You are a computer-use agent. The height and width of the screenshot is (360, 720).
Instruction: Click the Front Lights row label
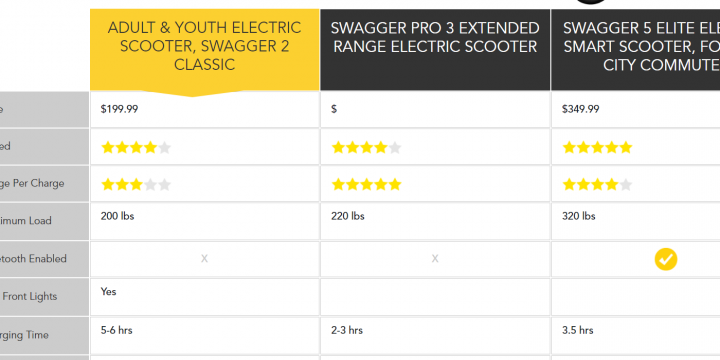[29, 296]
